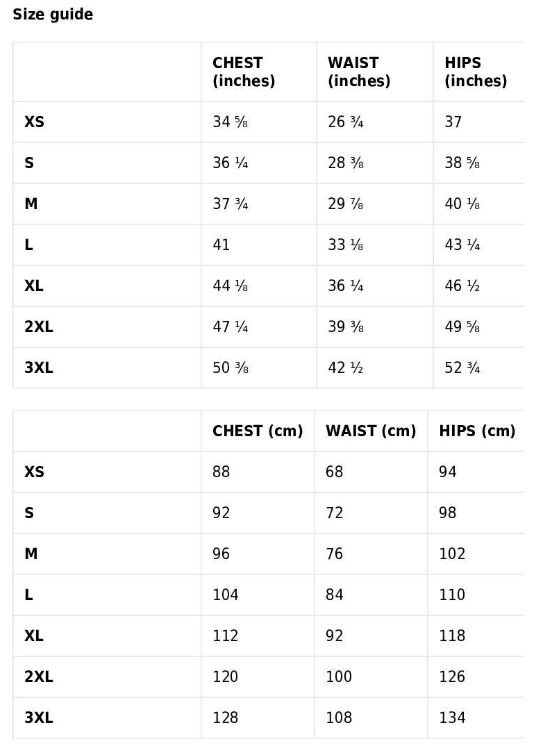Select the 76 waist cm value for M
This screenshot has height=750, width=556.
[334, 554]
